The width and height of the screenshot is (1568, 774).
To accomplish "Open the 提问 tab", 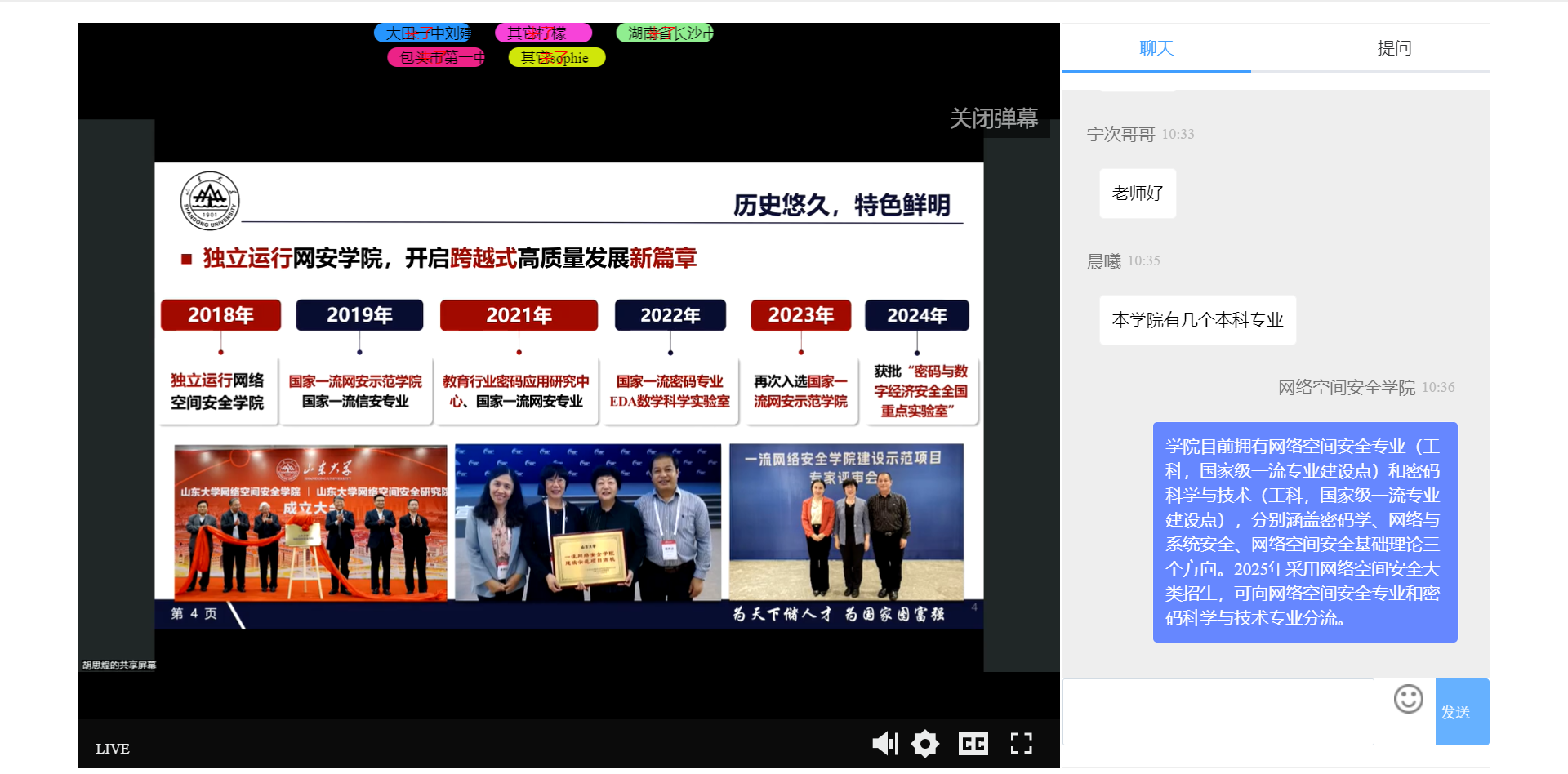I will coord(1394,48).
